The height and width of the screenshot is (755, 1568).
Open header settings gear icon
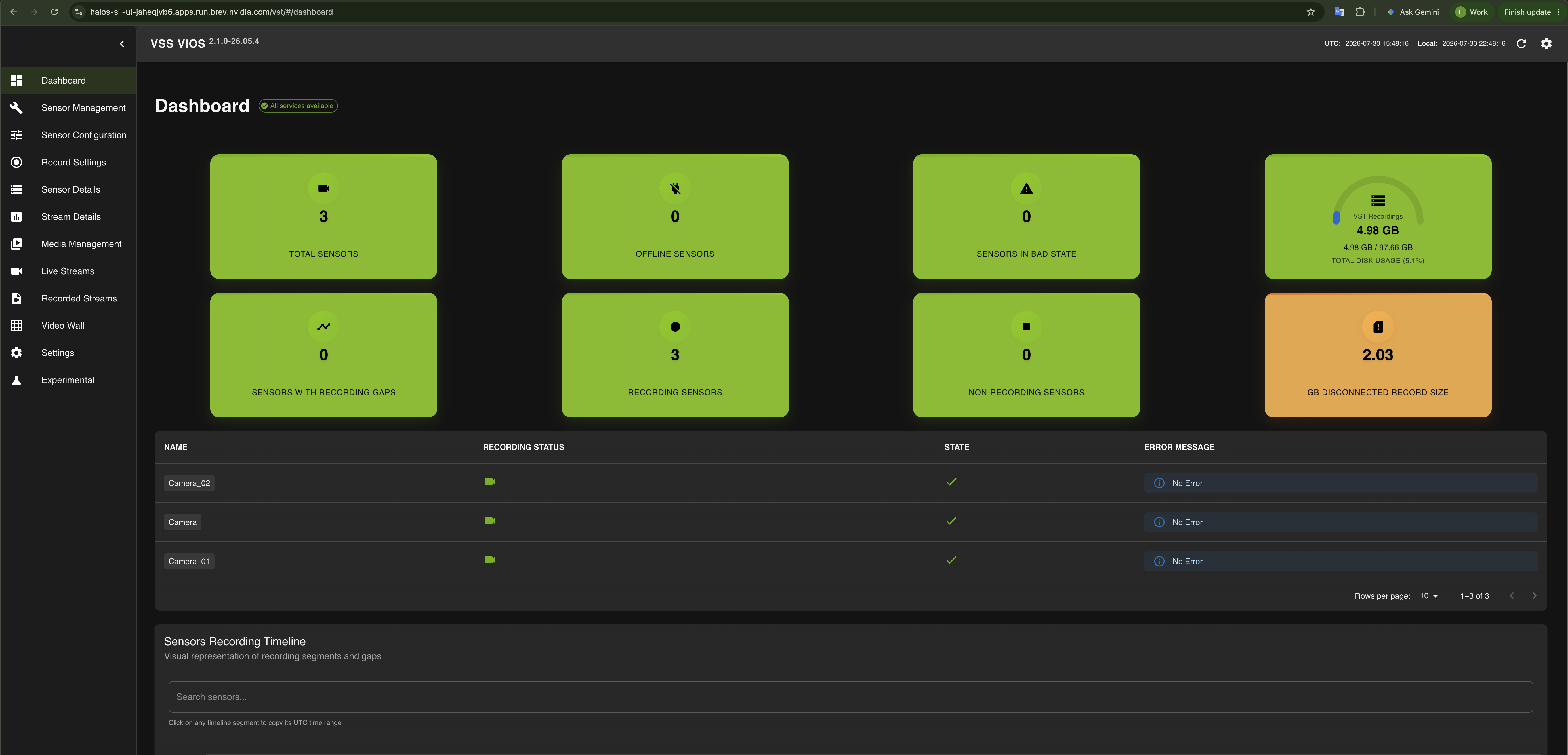(1546, 43)
